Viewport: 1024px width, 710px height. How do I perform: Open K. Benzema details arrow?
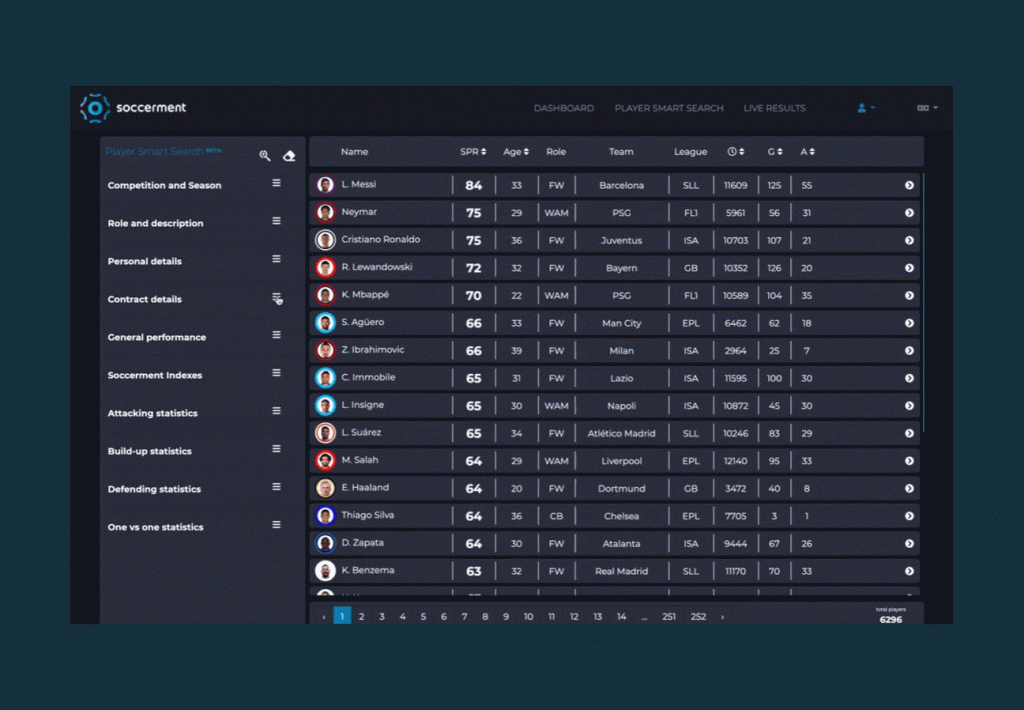coord(909,572)
